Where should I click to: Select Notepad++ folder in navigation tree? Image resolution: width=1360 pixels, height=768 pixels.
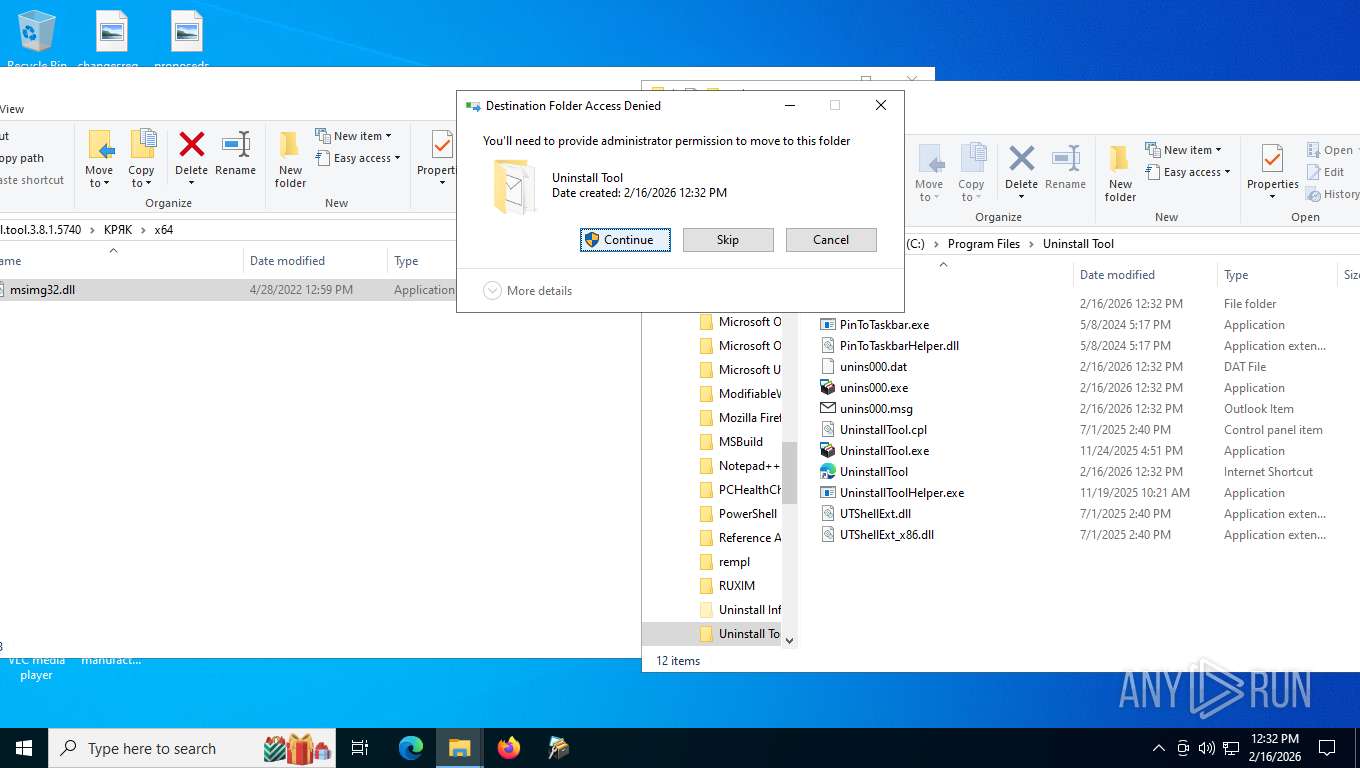[x=748, y=466]
